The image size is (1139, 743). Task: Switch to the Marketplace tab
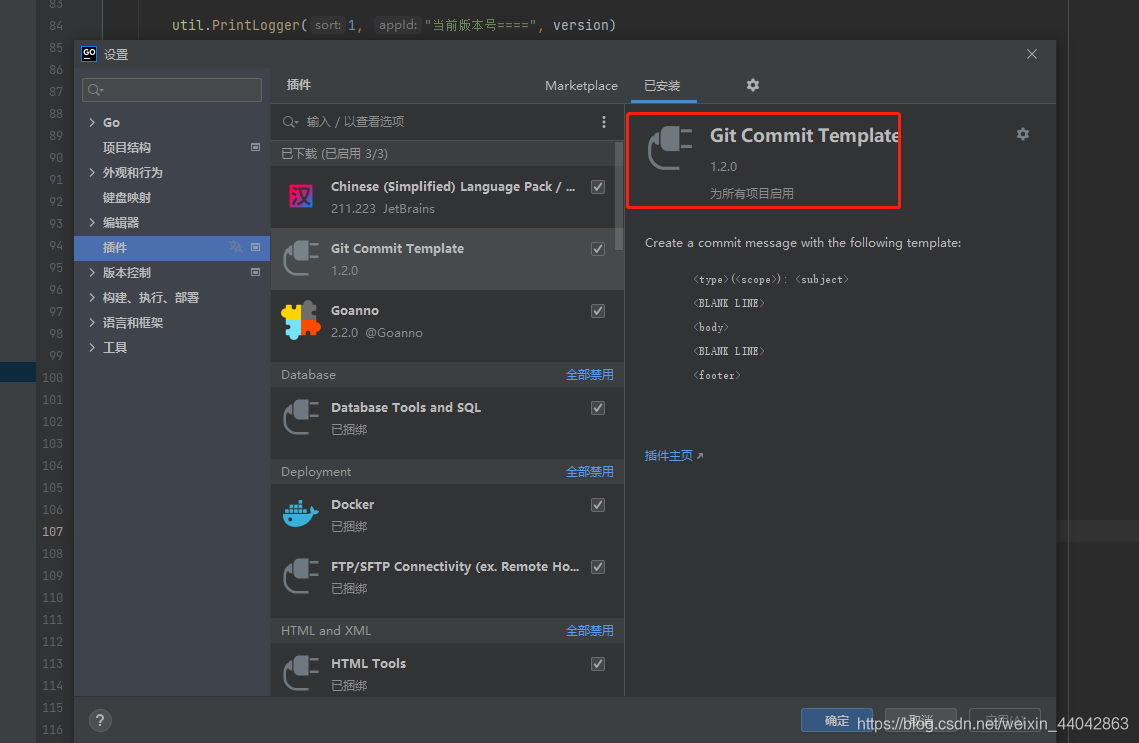581,86
